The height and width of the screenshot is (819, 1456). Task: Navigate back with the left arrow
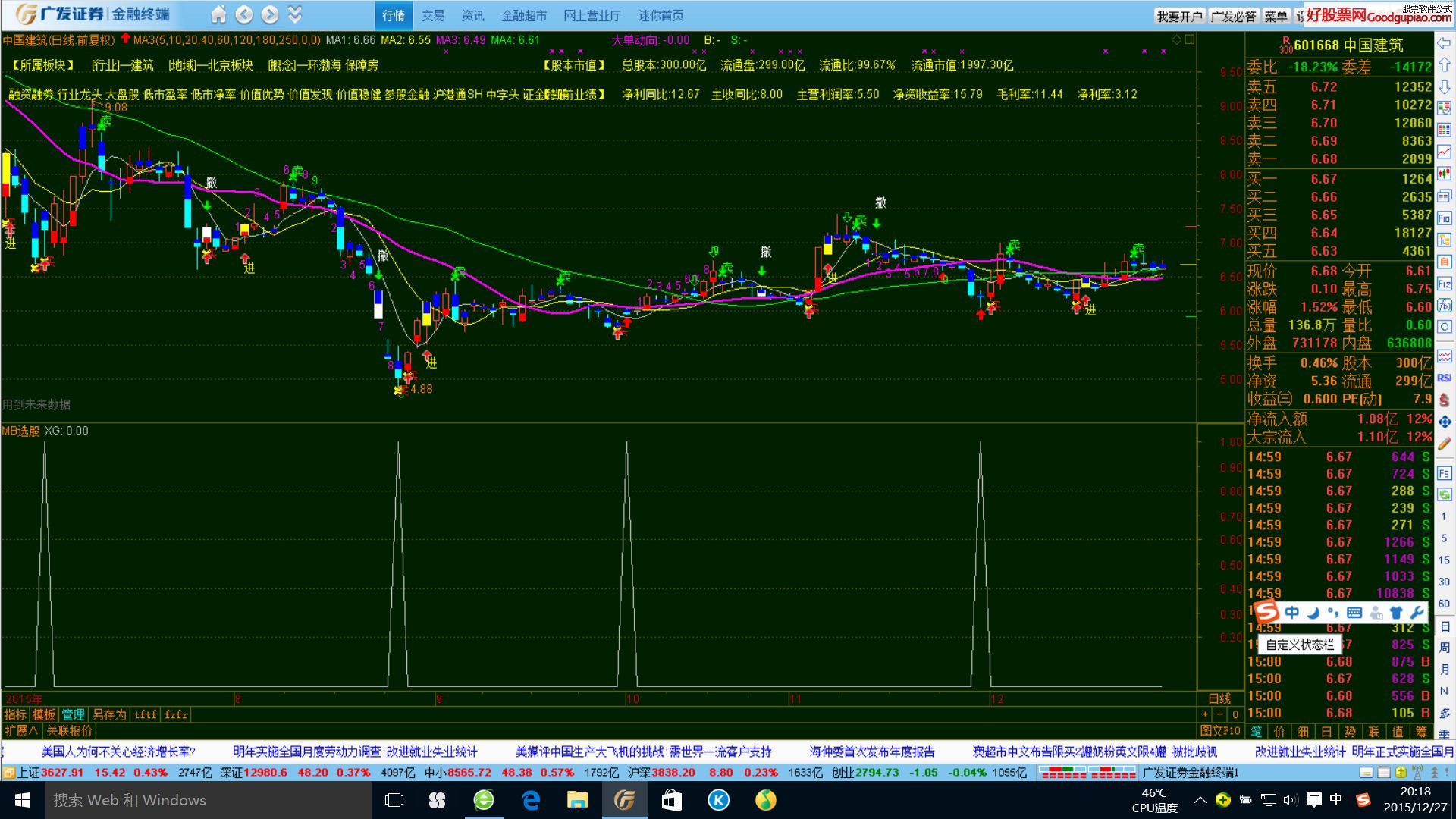(x=243, y=14)
